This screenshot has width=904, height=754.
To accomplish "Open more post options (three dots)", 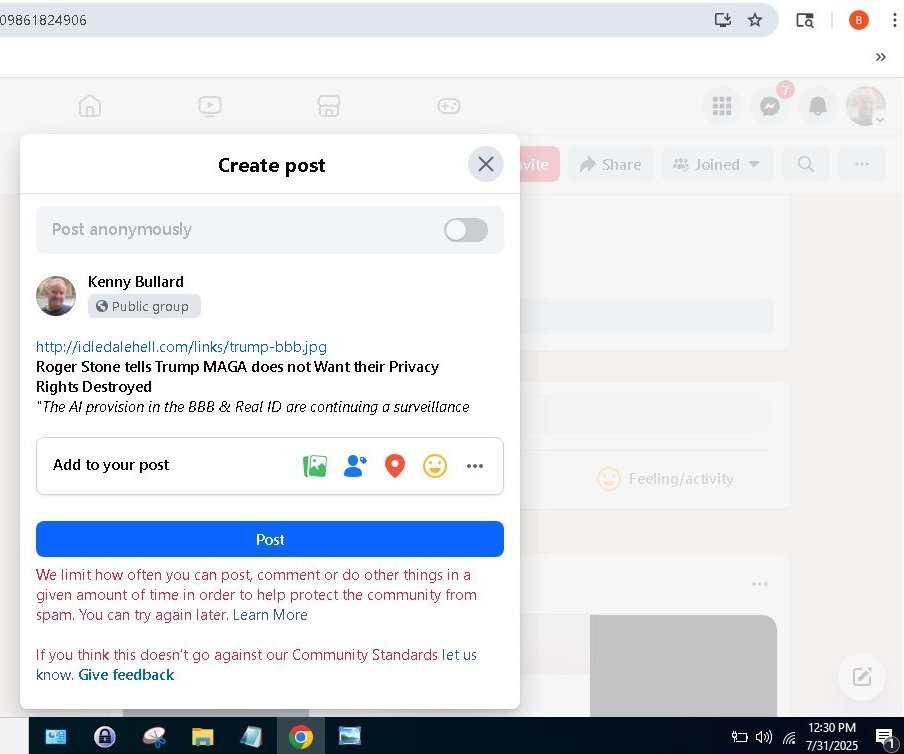I will pos(475,466).
